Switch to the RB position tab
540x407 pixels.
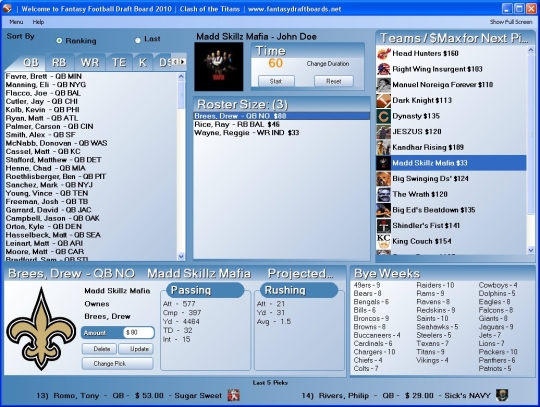point(59,62)
